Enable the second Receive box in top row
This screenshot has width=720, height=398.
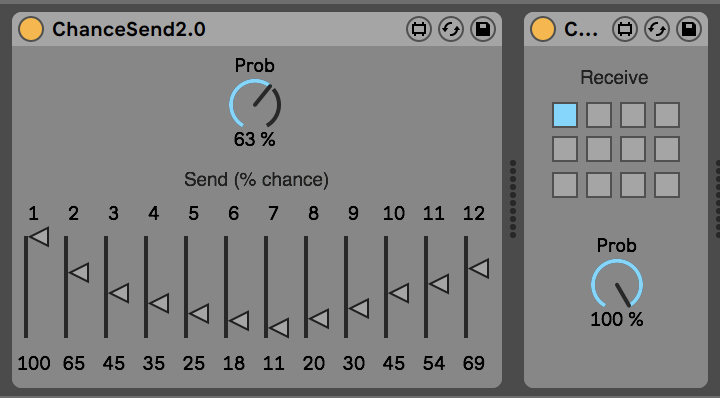599,115
